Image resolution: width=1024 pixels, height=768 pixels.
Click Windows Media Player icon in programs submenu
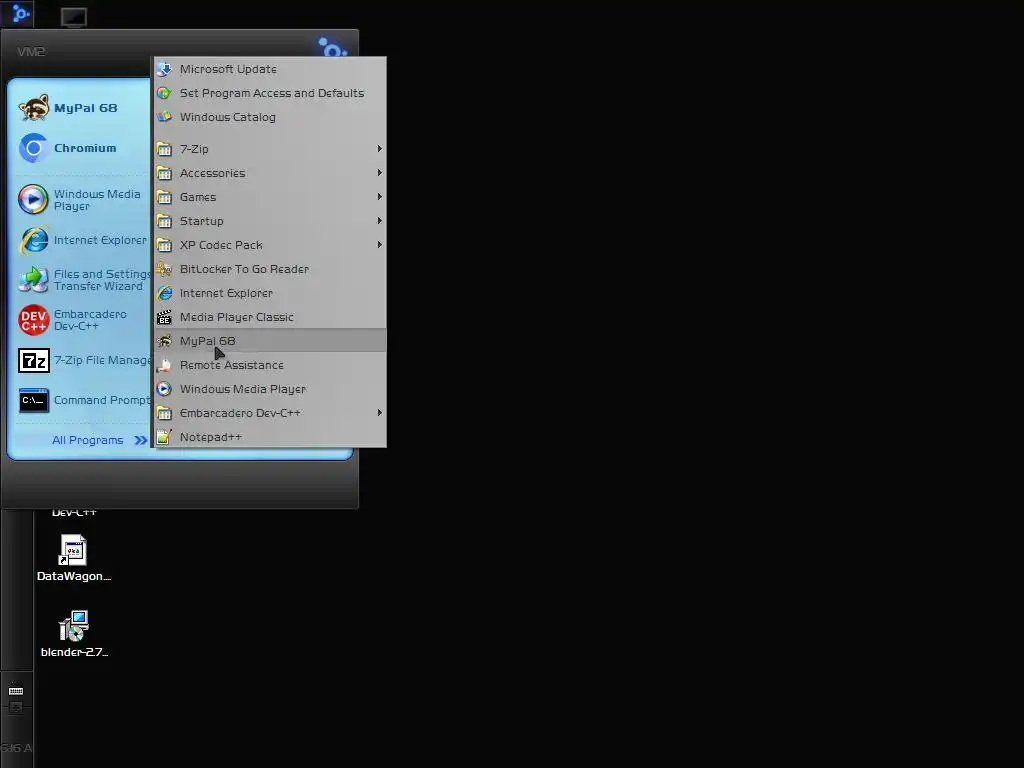[x=165, y=389]
